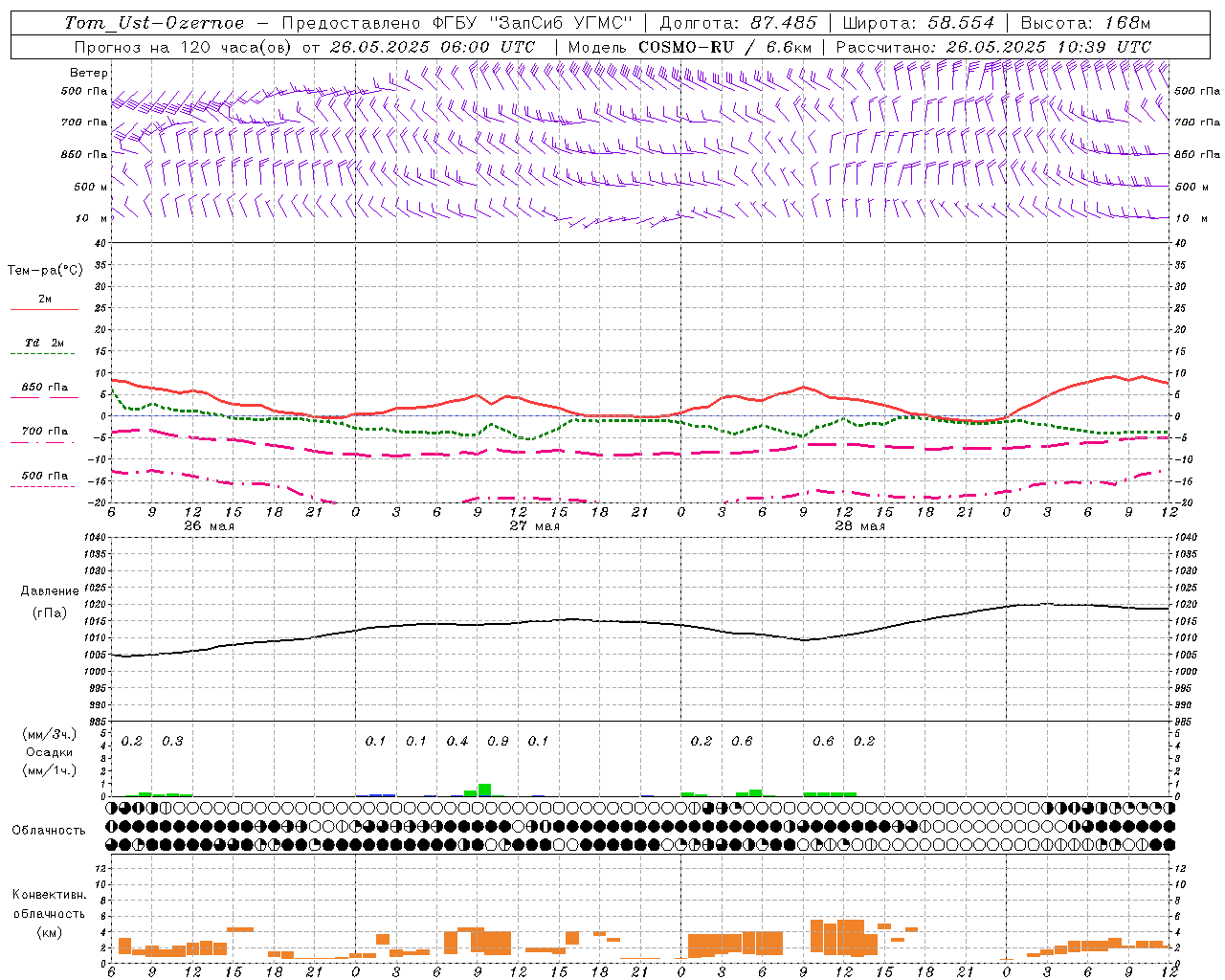This screenshot has height=980, width=1225.
Task: Click the green dashed Td legend line sample
Action: (x=42, y=354)
